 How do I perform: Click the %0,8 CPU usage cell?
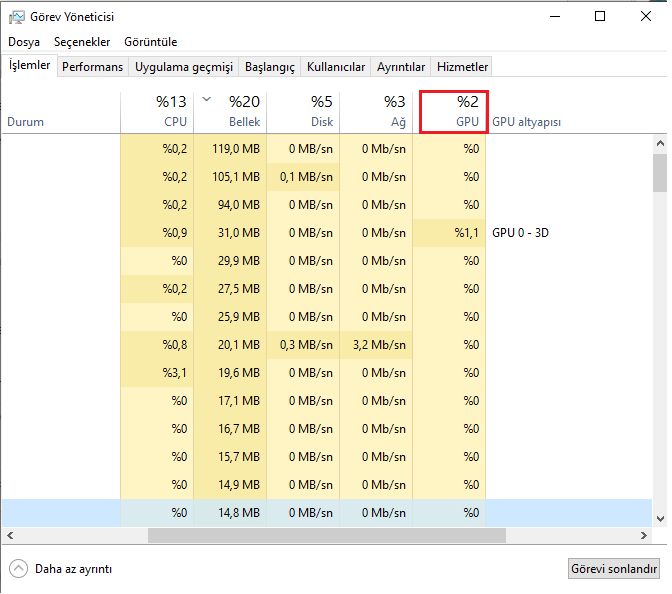(157, 345)
